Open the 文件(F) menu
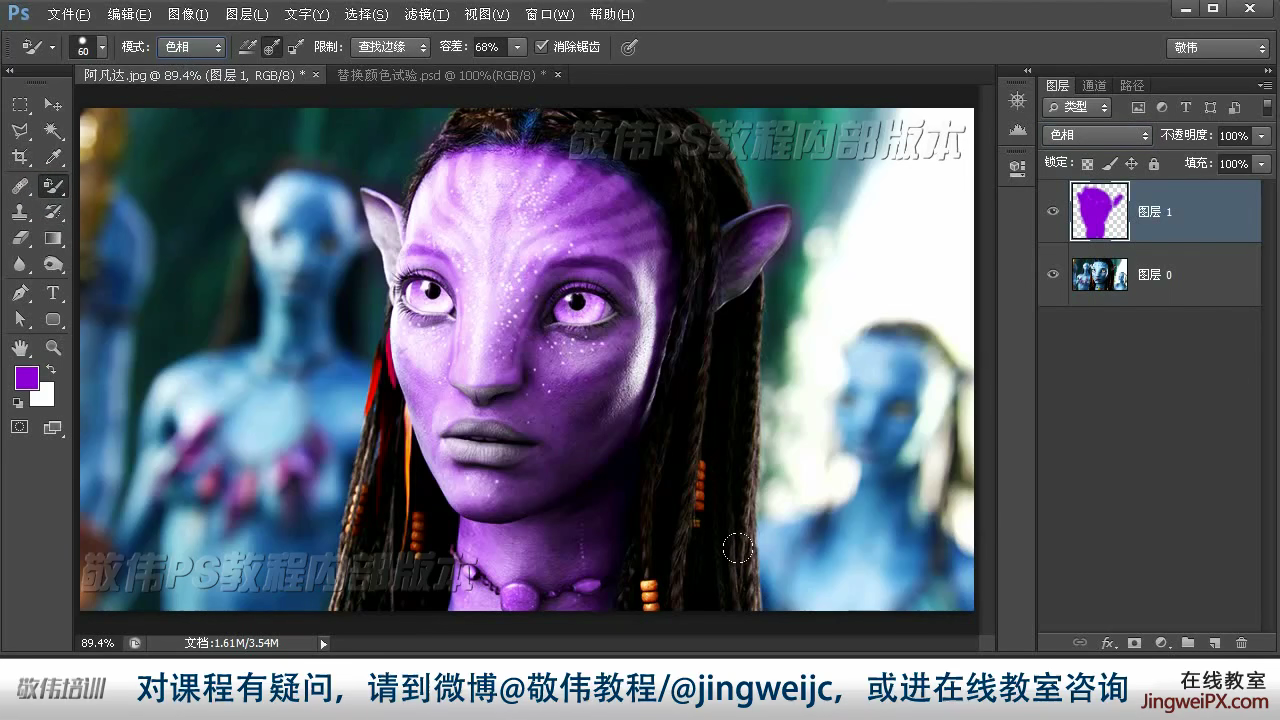 69,15
